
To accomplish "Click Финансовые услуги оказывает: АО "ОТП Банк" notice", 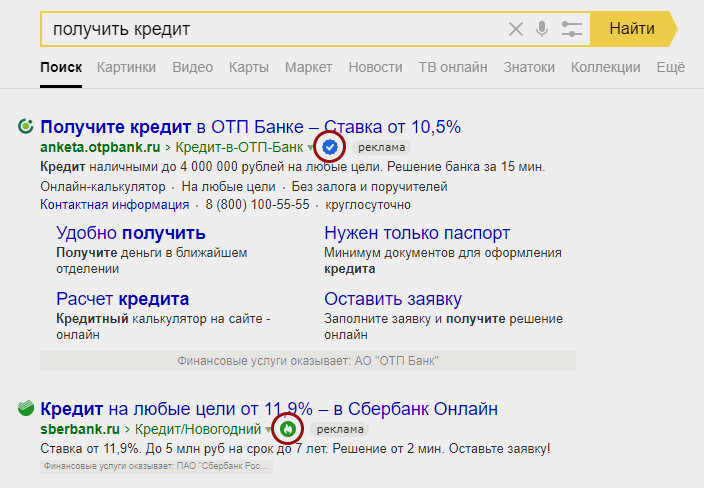I will click(x=308, y=361).
